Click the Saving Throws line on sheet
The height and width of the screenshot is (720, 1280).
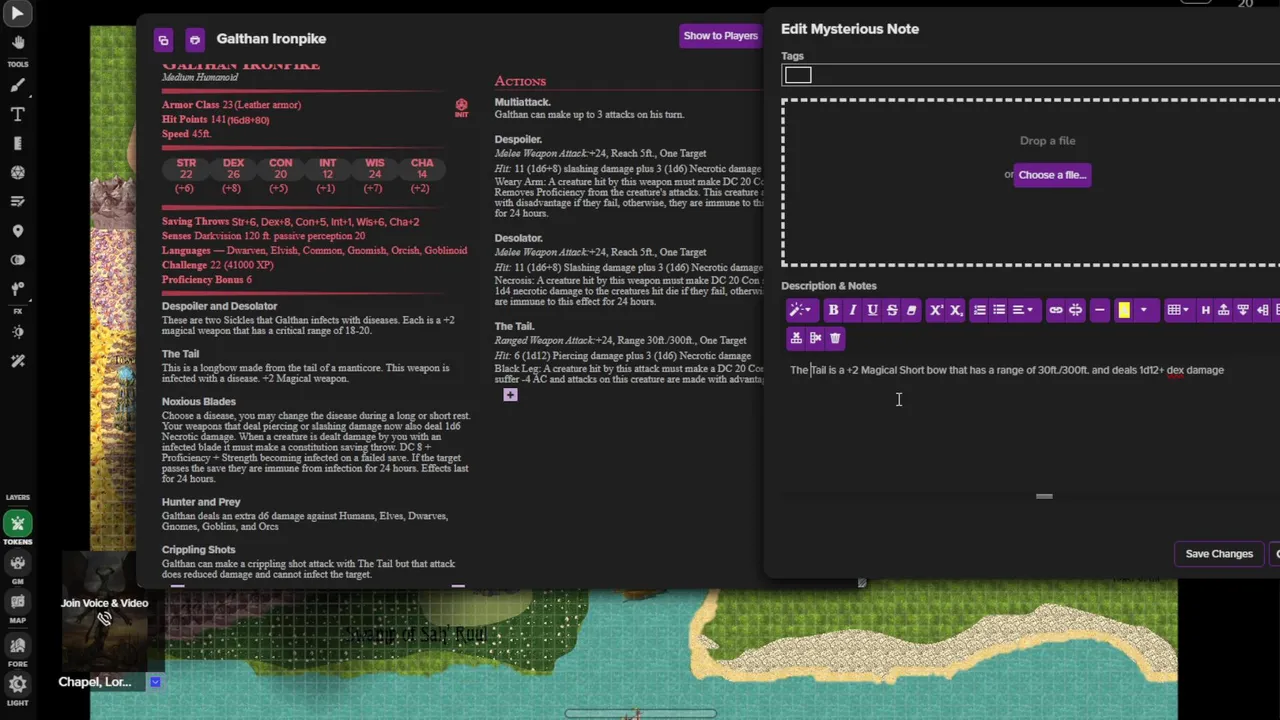point(290,222)
